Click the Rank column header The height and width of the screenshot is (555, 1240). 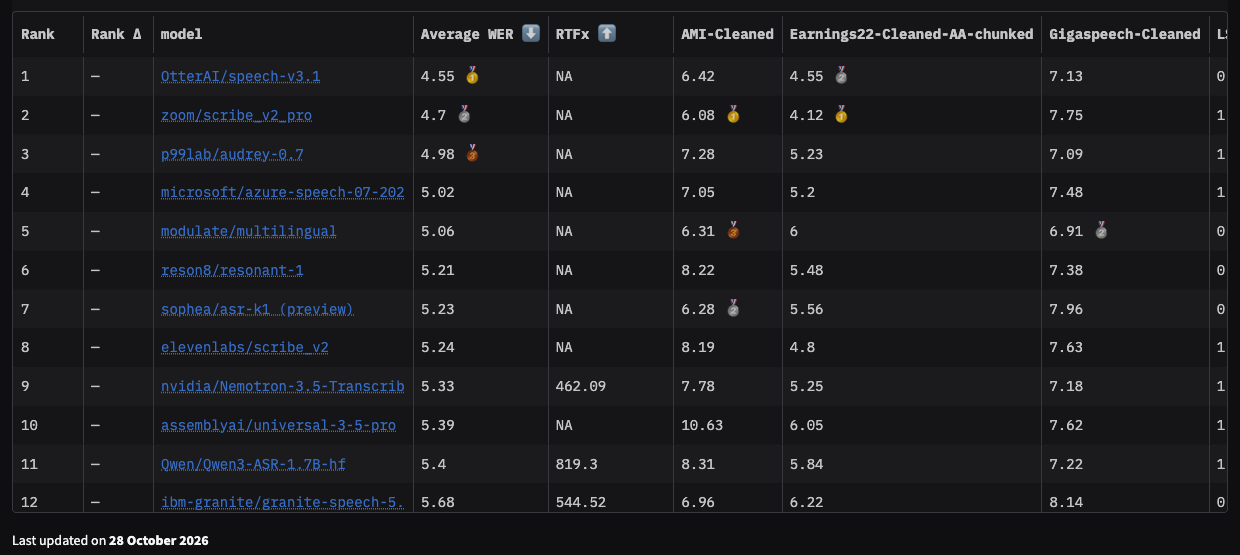[x=48, y=34]
